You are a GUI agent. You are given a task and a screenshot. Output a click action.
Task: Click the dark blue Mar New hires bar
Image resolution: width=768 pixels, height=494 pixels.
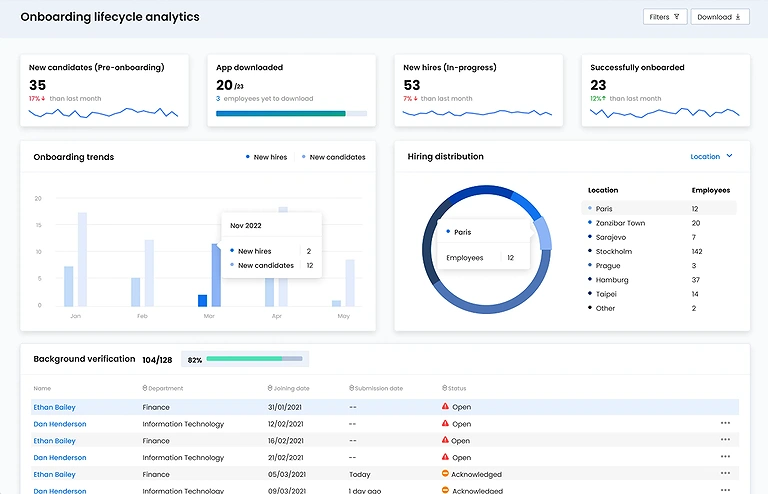pos(202,301)
